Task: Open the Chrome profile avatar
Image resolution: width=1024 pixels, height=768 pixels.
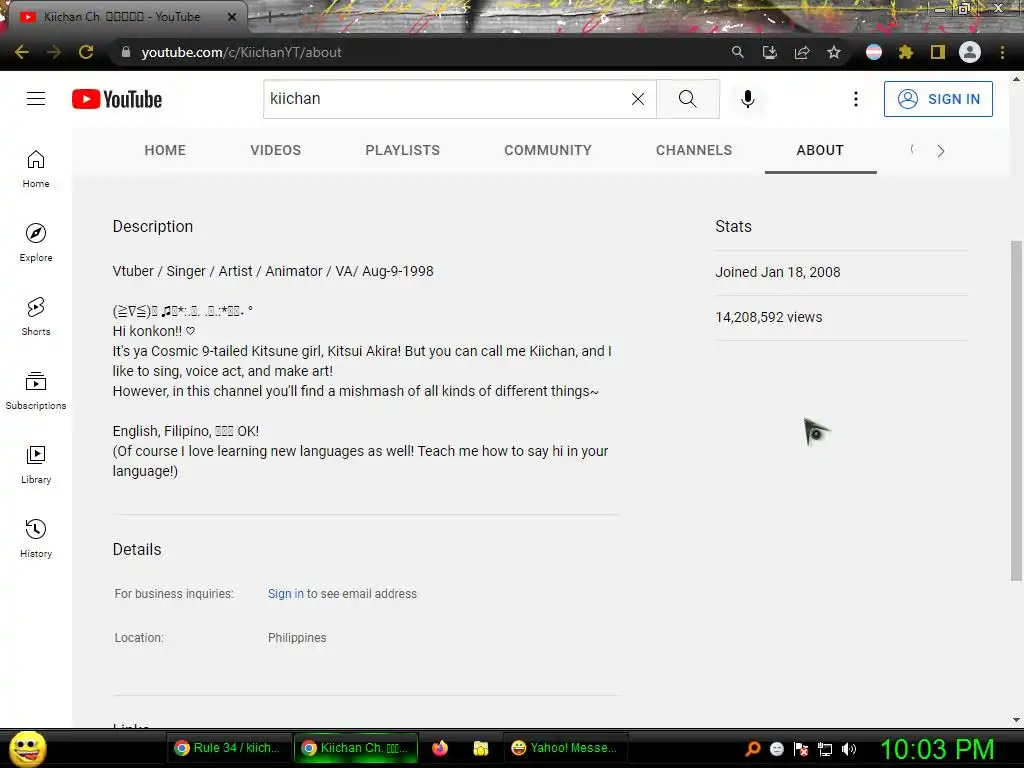Action: click(x=970, y=52)
